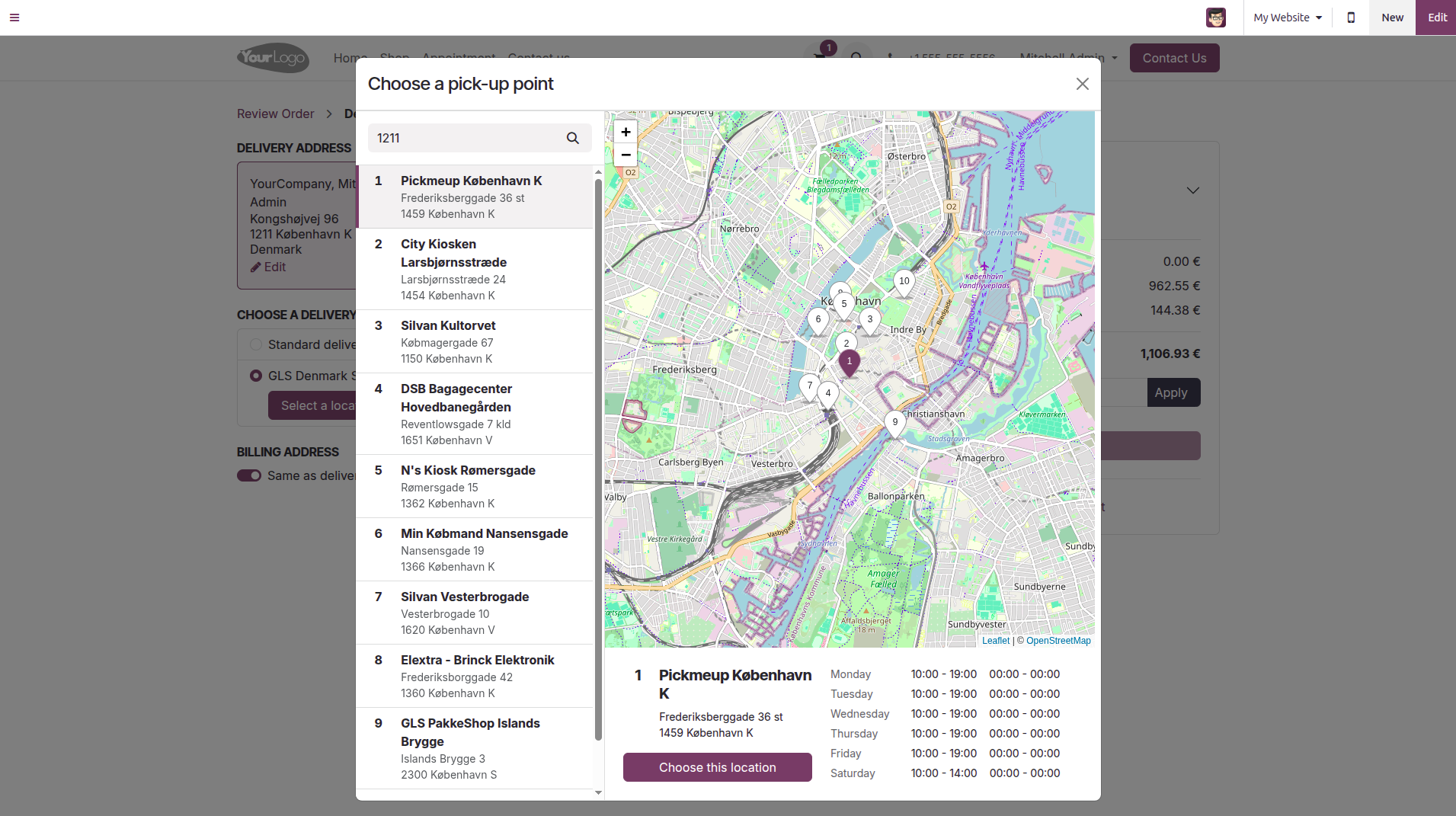1456x816 pixels.
Task: Zoom in on the map
Action: click(x=626, y=132)
